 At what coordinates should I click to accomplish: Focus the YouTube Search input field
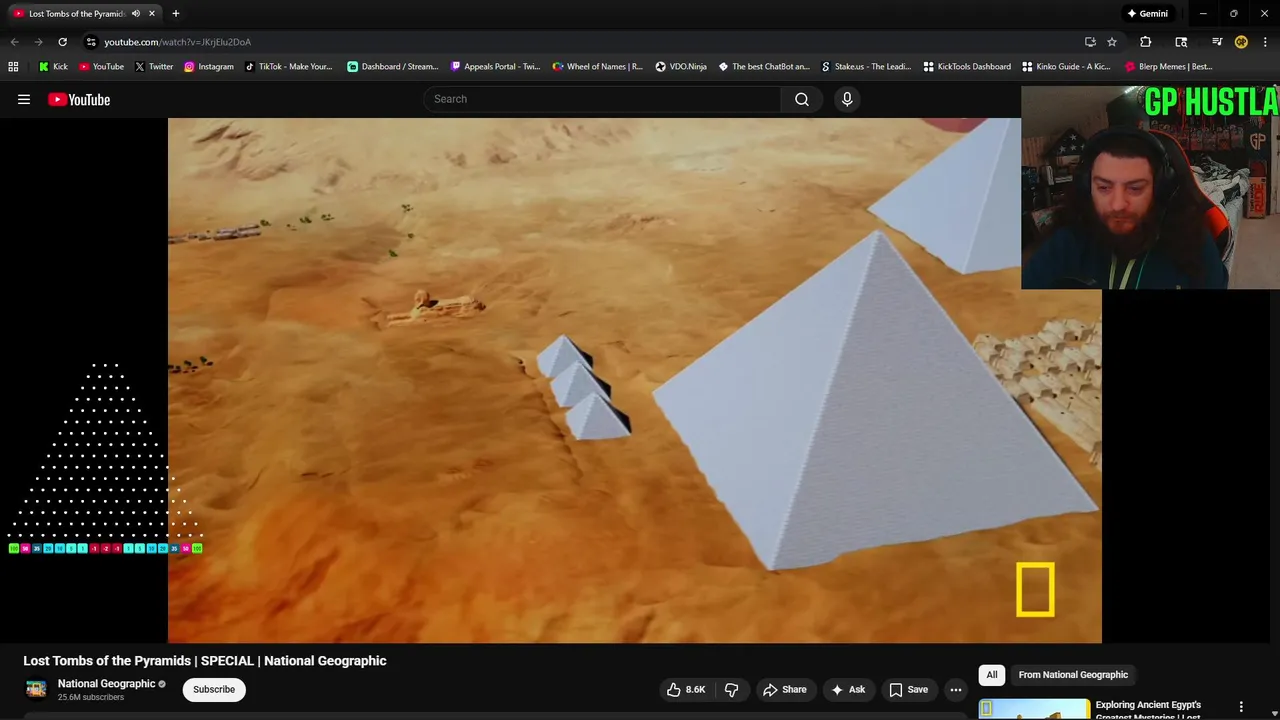(602, 99)
